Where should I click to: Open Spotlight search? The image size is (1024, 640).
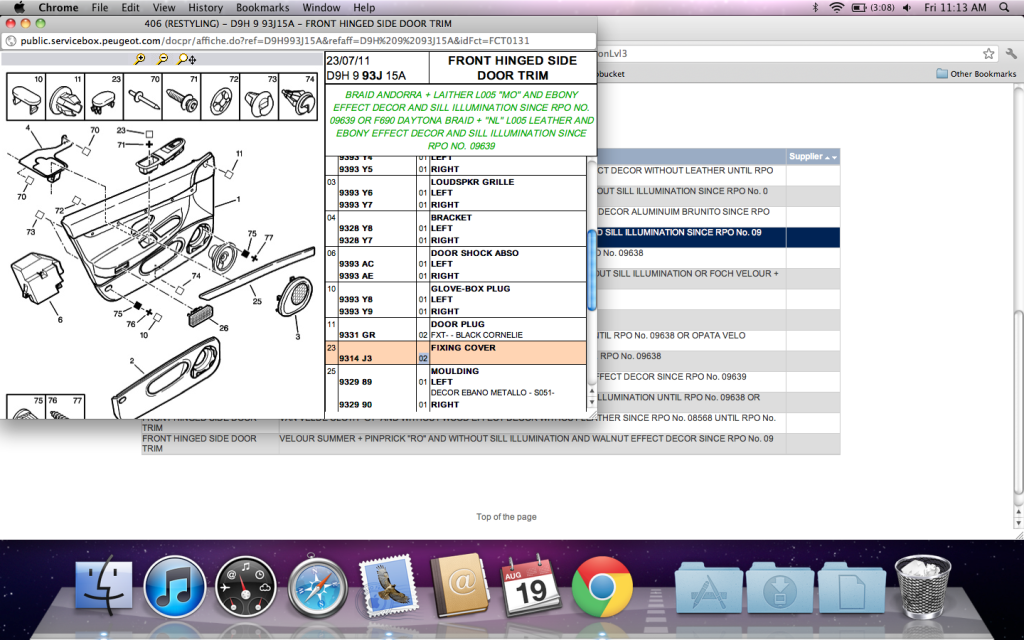pos(1004,8)
